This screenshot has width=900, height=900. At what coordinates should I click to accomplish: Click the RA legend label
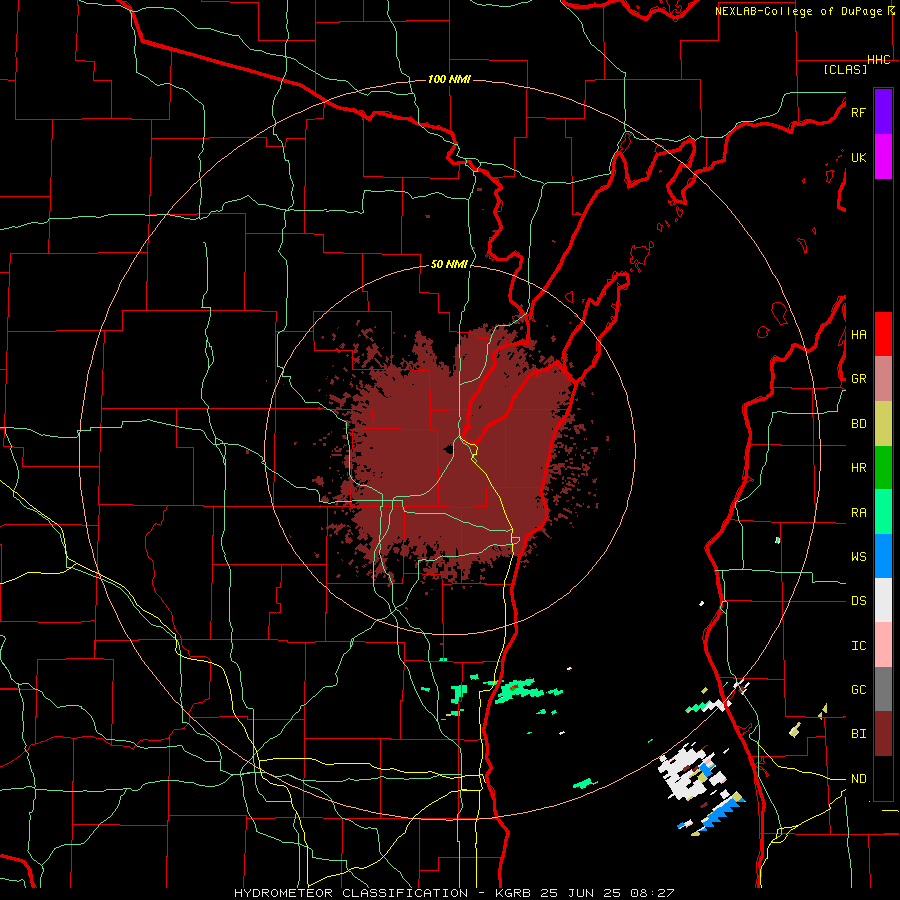pos(858,513)
